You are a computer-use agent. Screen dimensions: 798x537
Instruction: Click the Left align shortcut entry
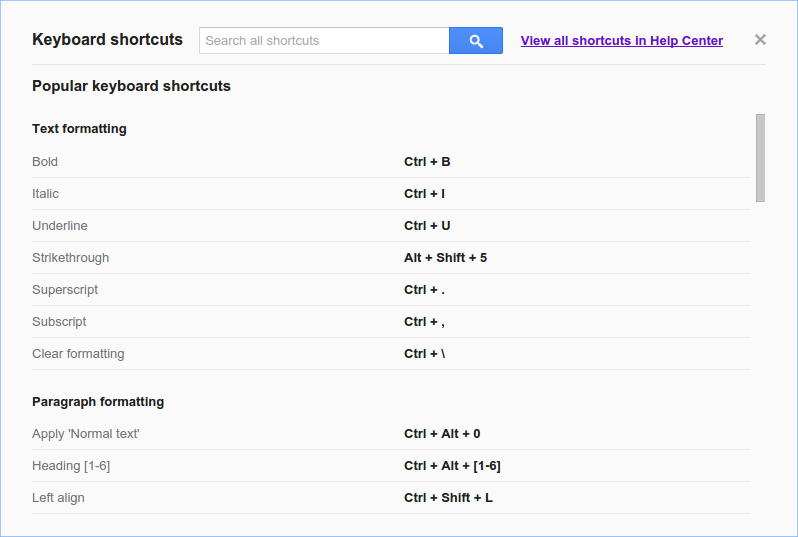[x=58, y=498]
